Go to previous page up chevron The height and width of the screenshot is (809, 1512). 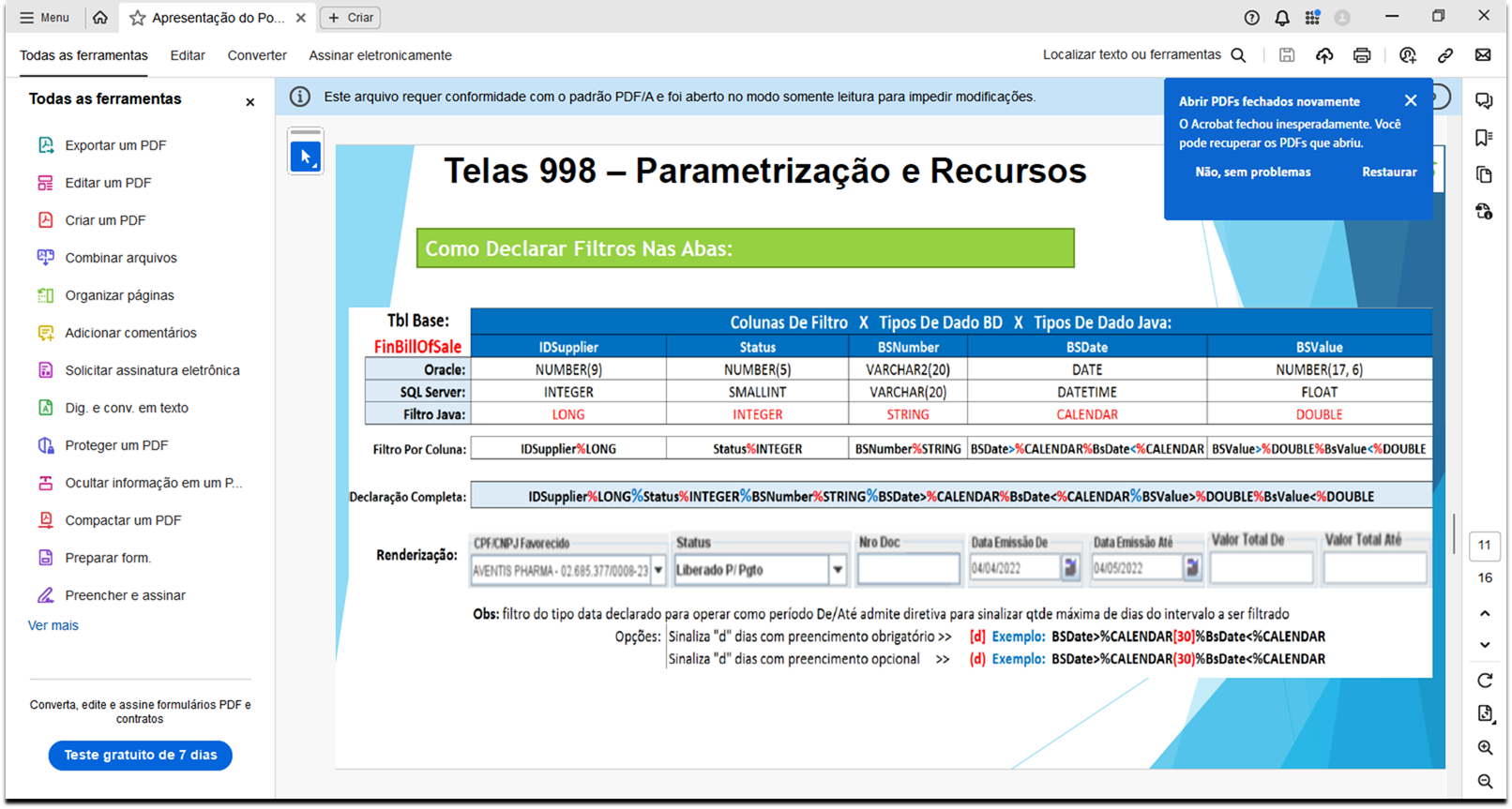pyautogui.click(x=1485, y=614)
